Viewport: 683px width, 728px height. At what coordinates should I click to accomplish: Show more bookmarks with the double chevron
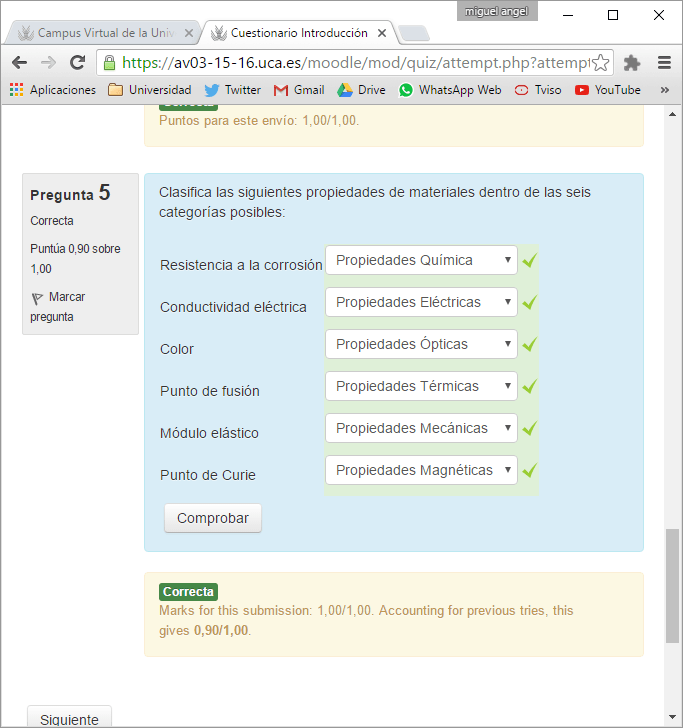[664, 90]
